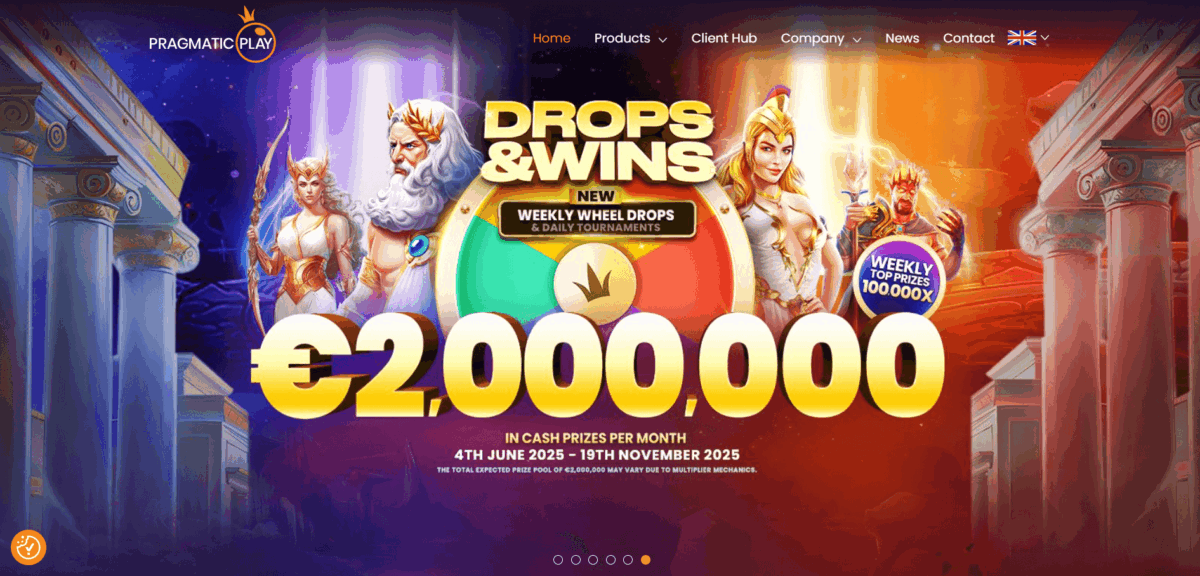Click the Pragmatic Play logo
1200x576 pixels.
(x=211, y=35)
